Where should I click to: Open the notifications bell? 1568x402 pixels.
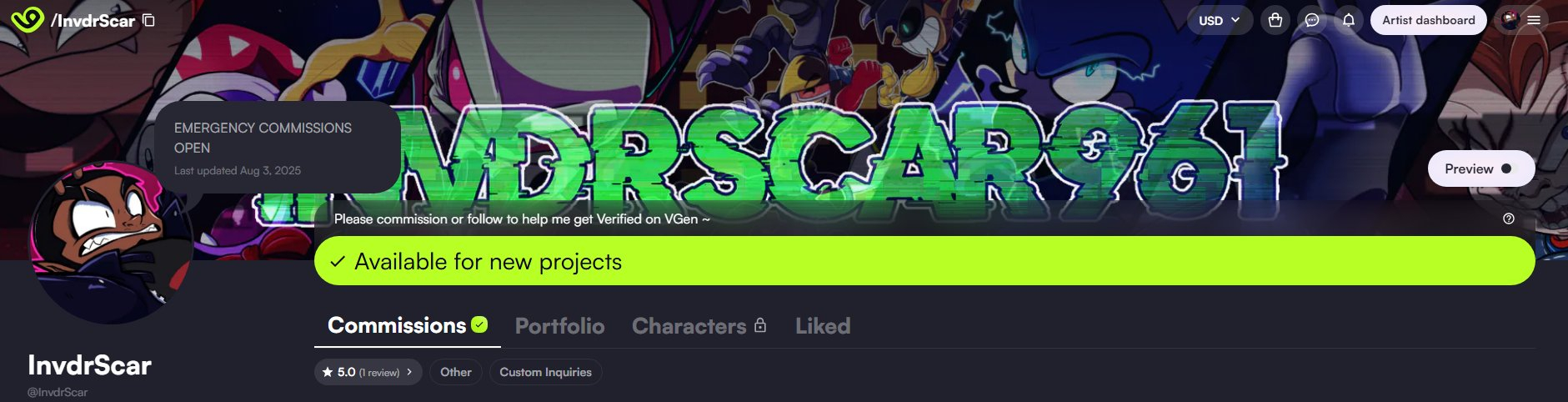1348,20
